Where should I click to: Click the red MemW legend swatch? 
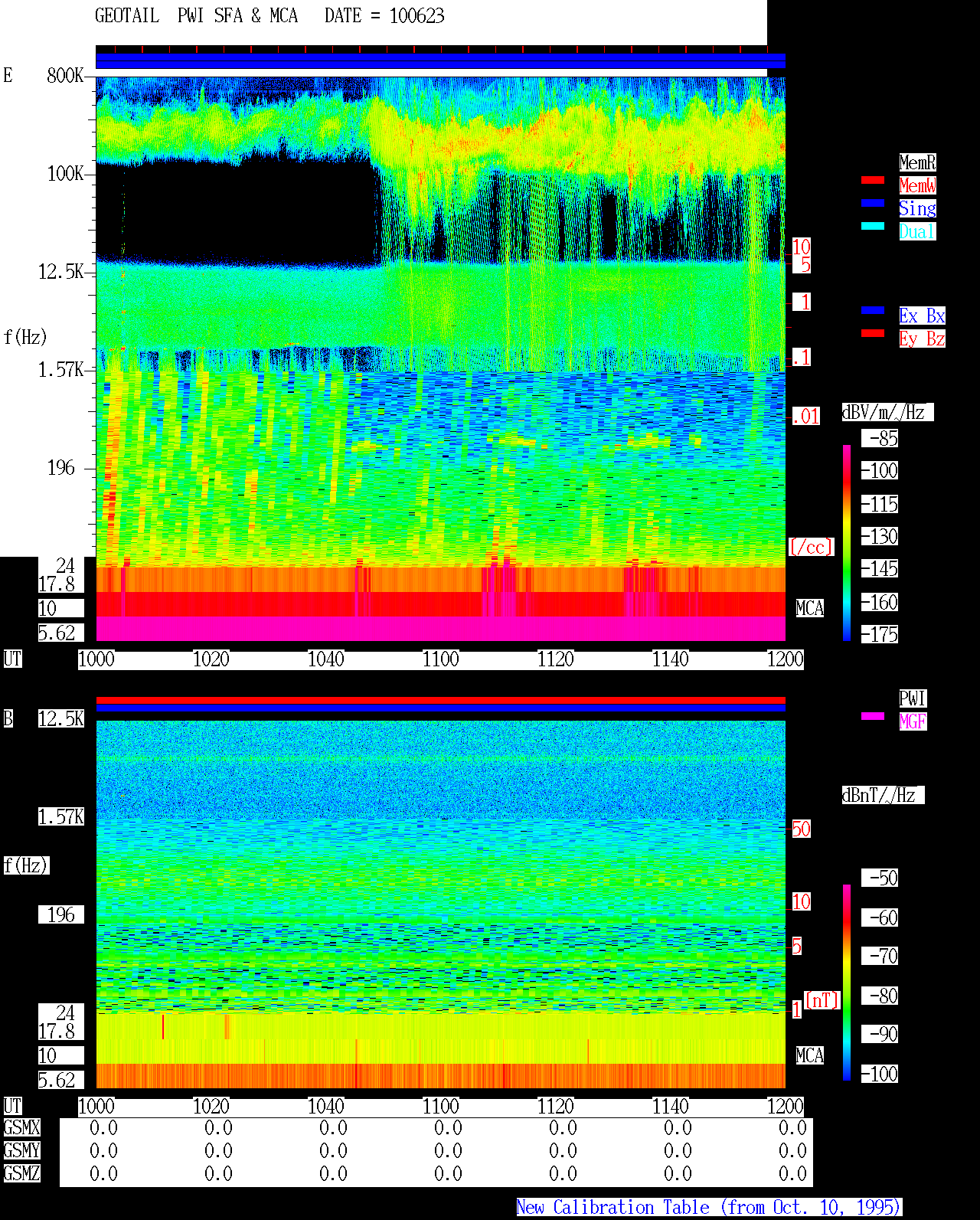click(x=873, y=180)
